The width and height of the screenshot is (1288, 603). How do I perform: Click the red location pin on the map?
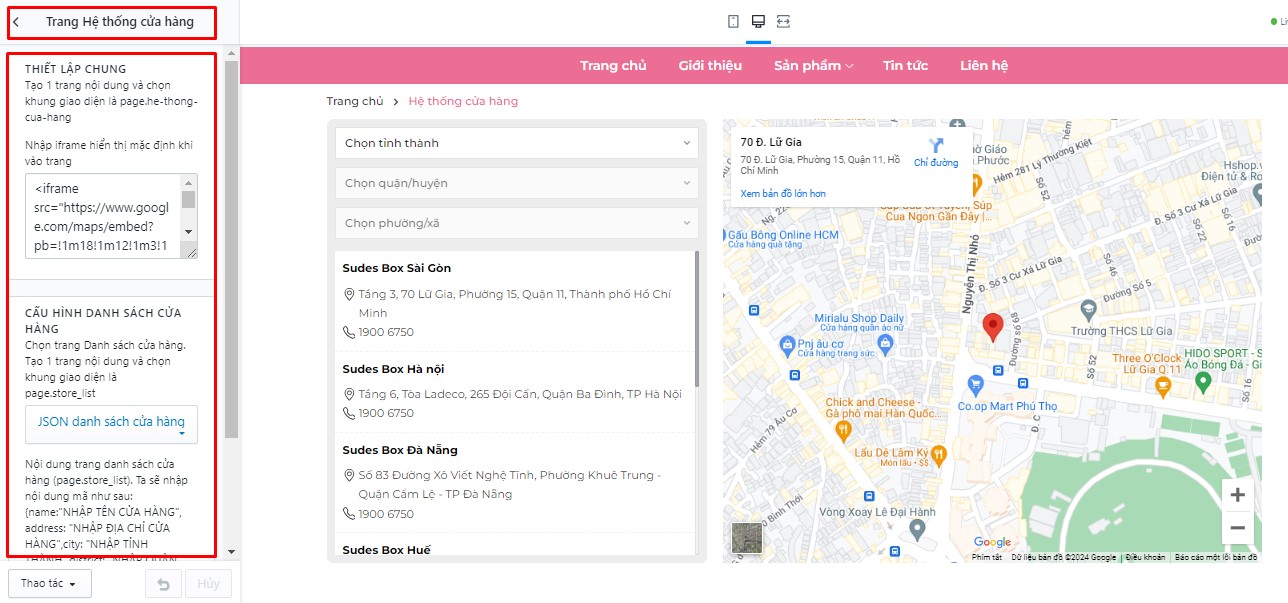tap(992, 327)
